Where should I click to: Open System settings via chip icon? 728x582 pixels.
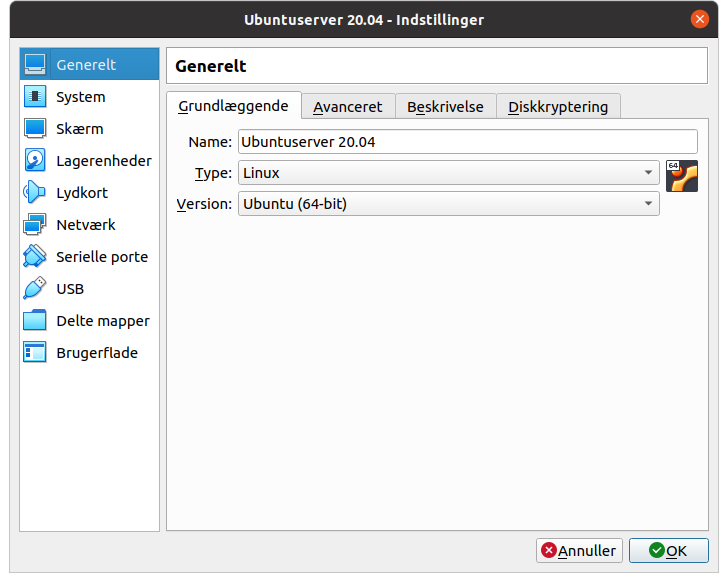(x=35, y=96)
